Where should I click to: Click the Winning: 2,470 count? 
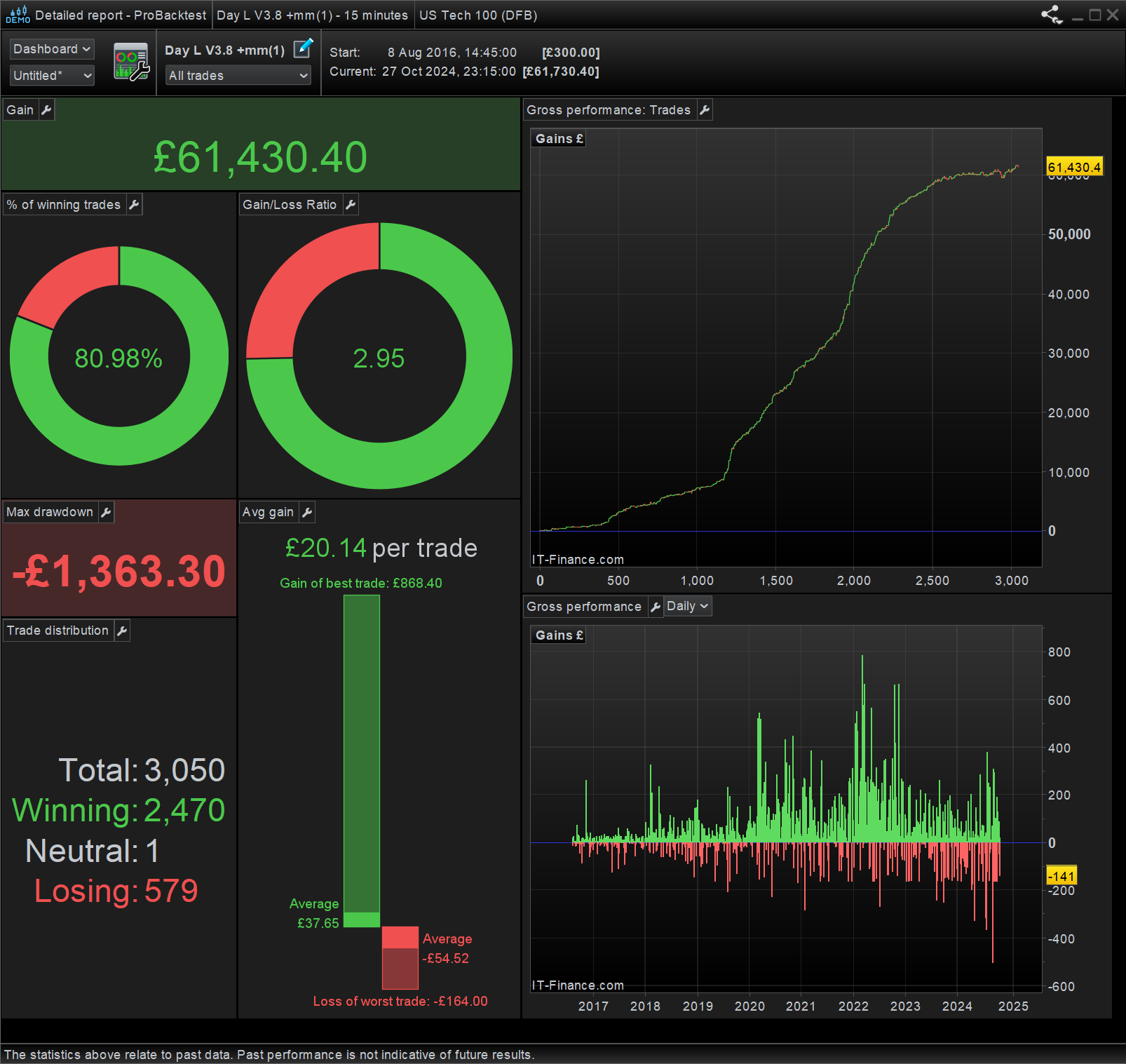tap(118, 811)
